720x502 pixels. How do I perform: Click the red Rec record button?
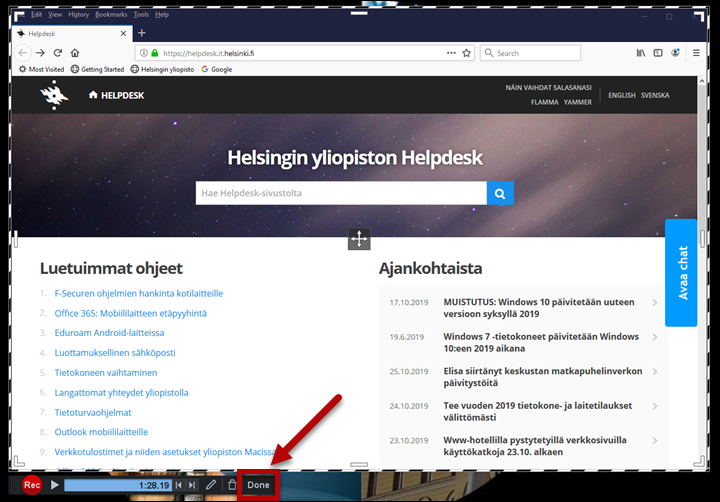[32, 485]
